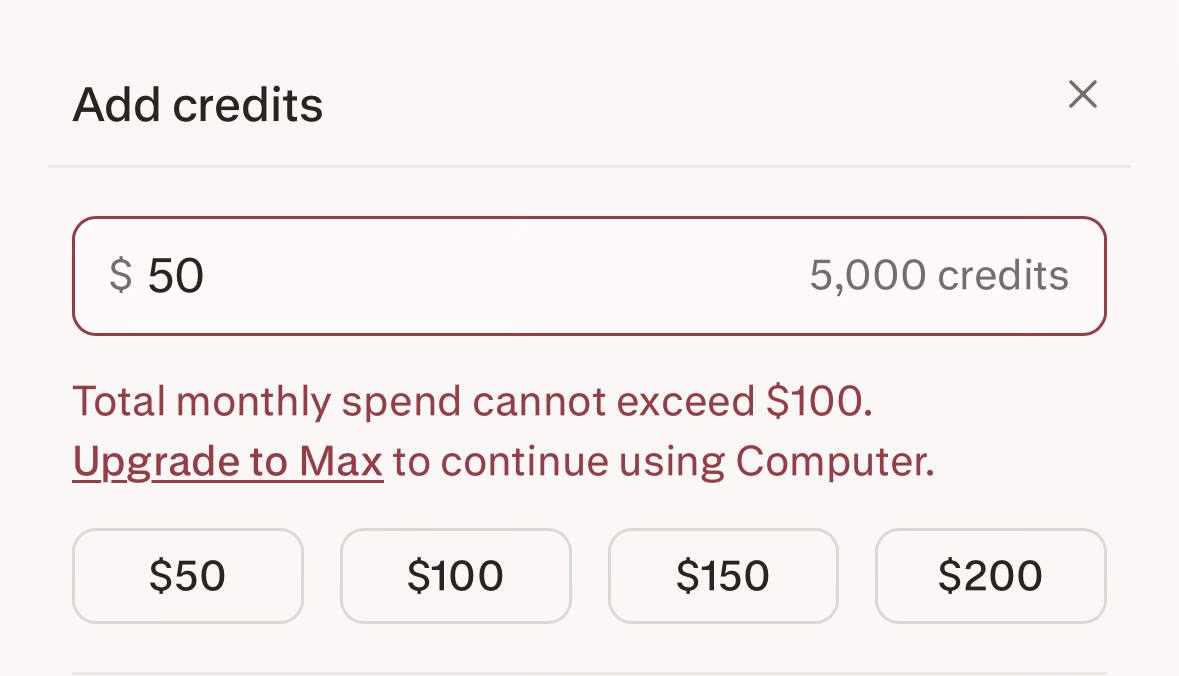Screen dimensions: 1179x676
Task: Set the amount to $200 preset
Action: coord(991,576)
